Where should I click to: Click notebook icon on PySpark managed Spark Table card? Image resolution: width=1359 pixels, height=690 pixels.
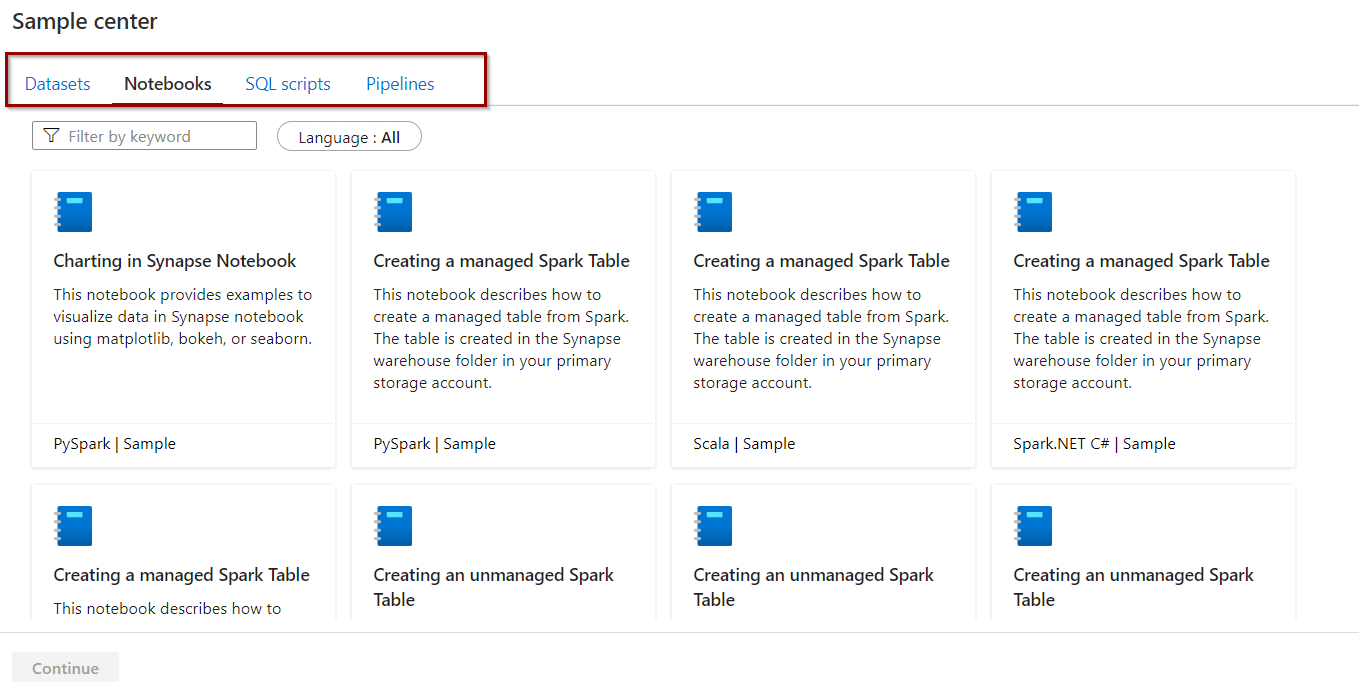coord(393,212)
